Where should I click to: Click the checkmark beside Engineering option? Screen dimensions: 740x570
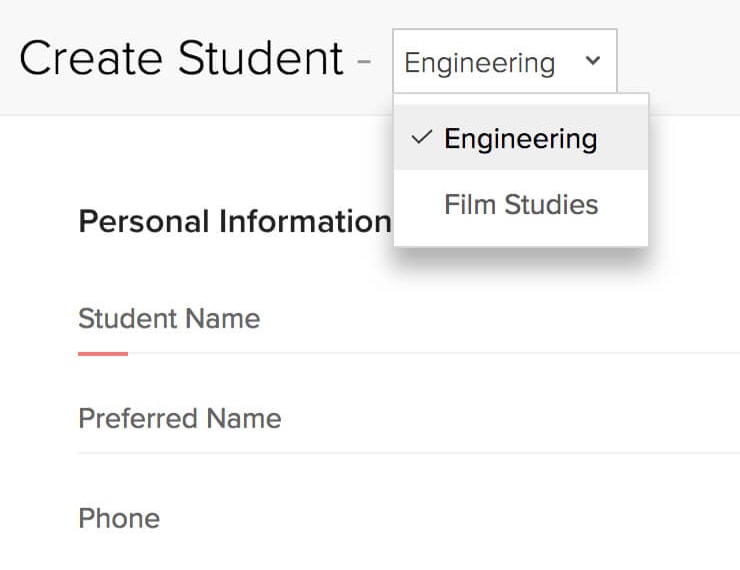click(x=421, y=137)
